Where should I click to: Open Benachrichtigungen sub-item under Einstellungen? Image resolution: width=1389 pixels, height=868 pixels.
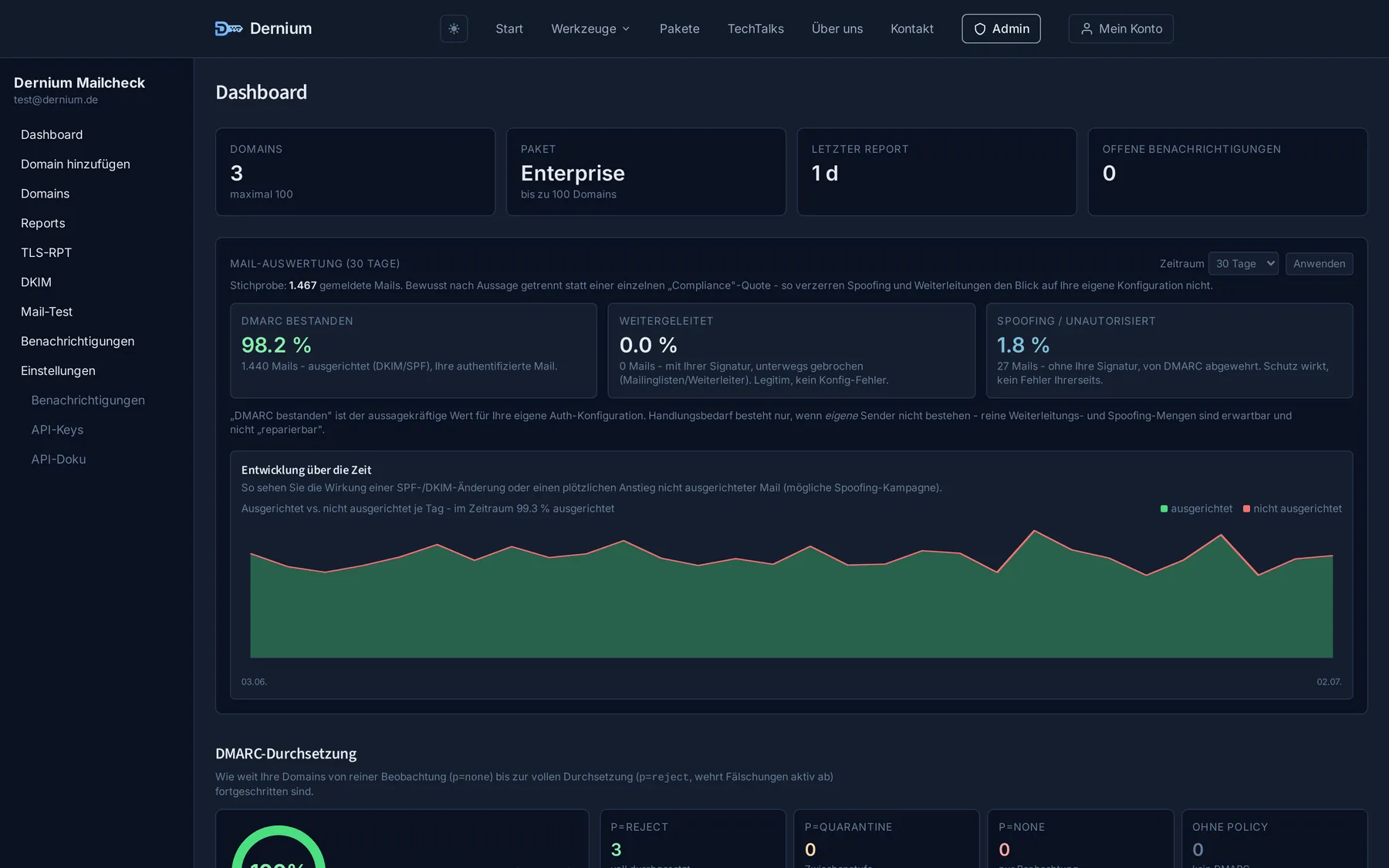(88, 400)
